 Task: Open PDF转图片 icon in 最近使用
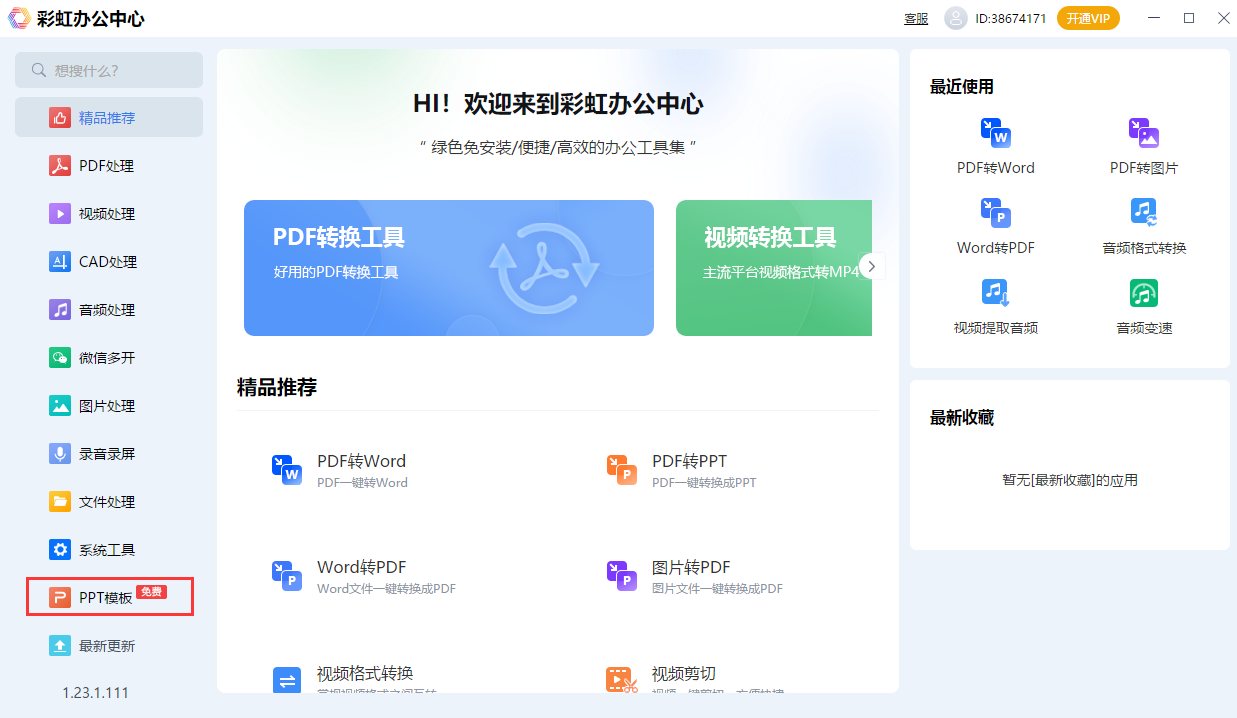pos(1144,133)
